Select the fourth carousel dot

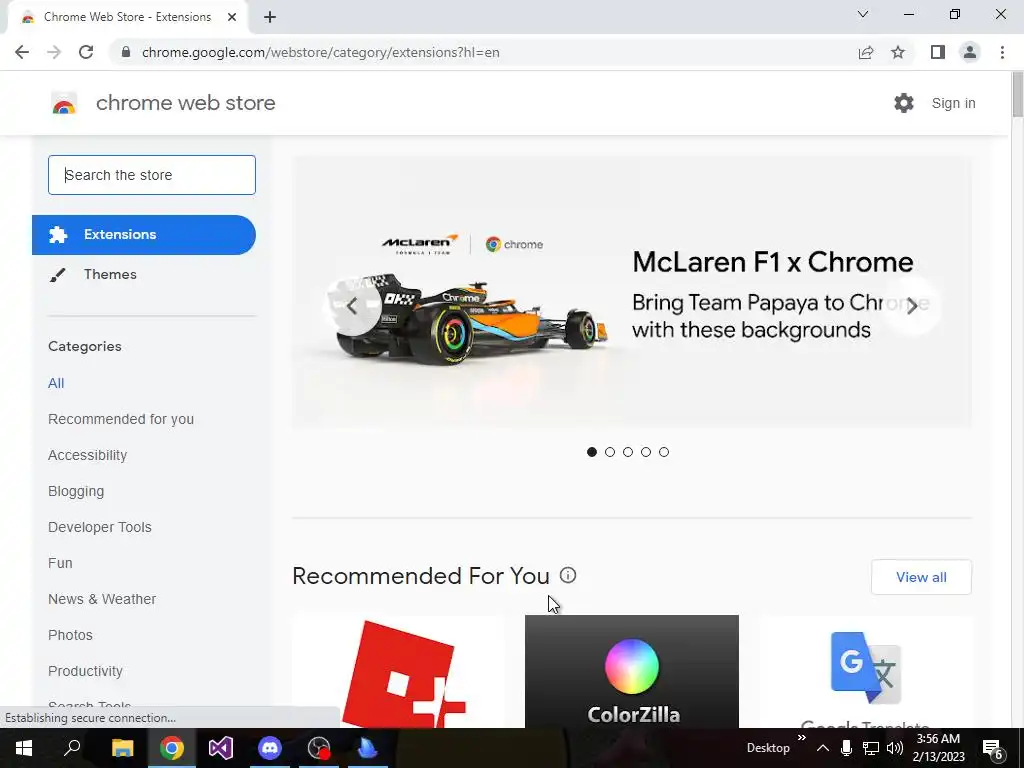pos(646,452)
